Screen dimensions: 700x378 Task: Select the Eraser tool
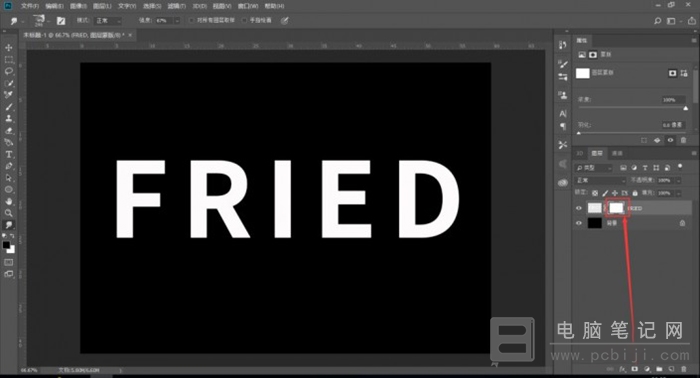8,131
